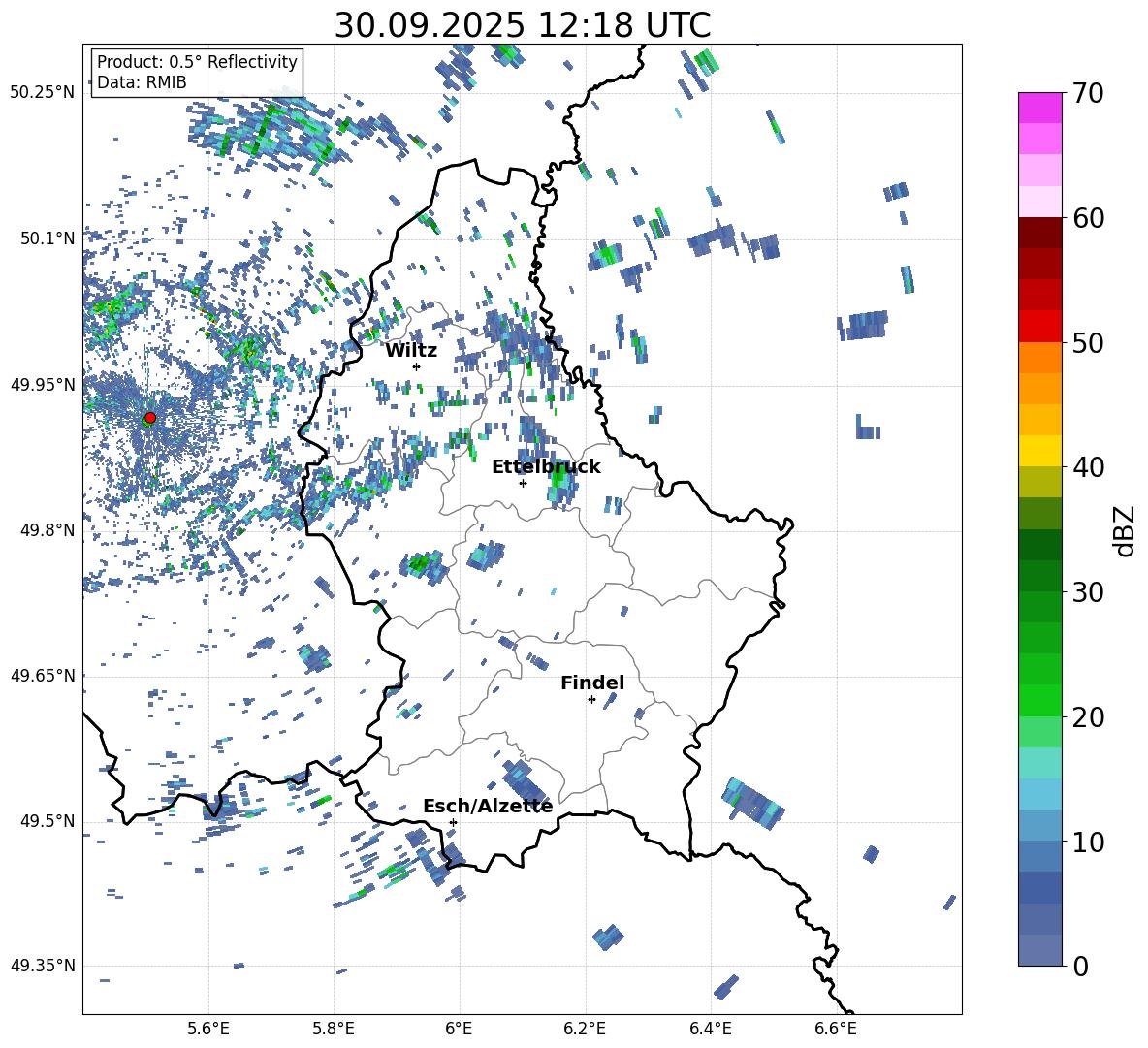1148x1048 pixels.
Task: Click the Ettelbruck city label
Action: [x=546, y=467]
